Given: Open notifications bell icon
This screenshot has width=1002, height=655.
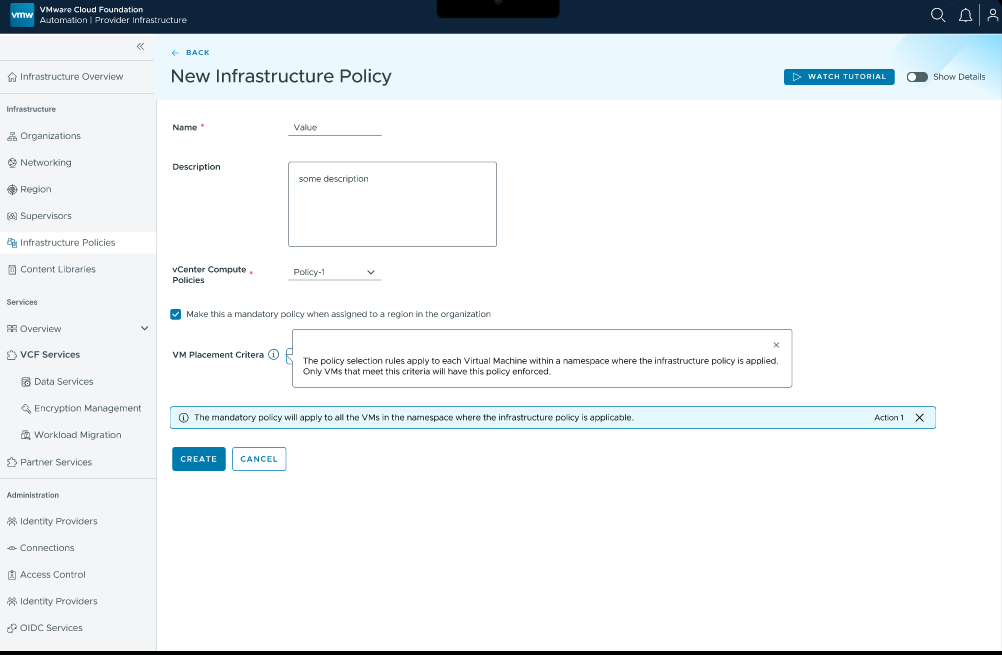Looking at the screenshot, I should click(965, 15).
